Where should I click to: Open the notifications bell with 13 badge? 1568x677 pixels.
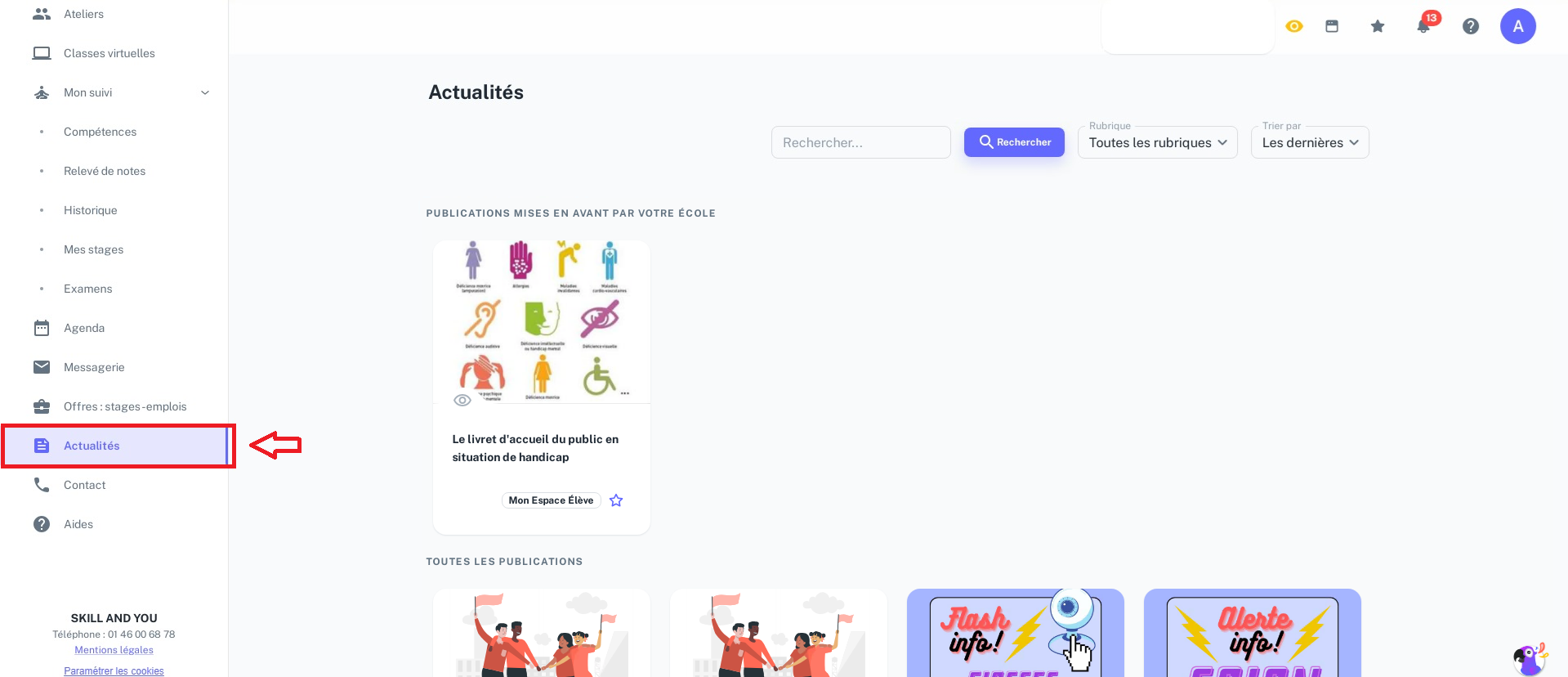coord(1424,25)
